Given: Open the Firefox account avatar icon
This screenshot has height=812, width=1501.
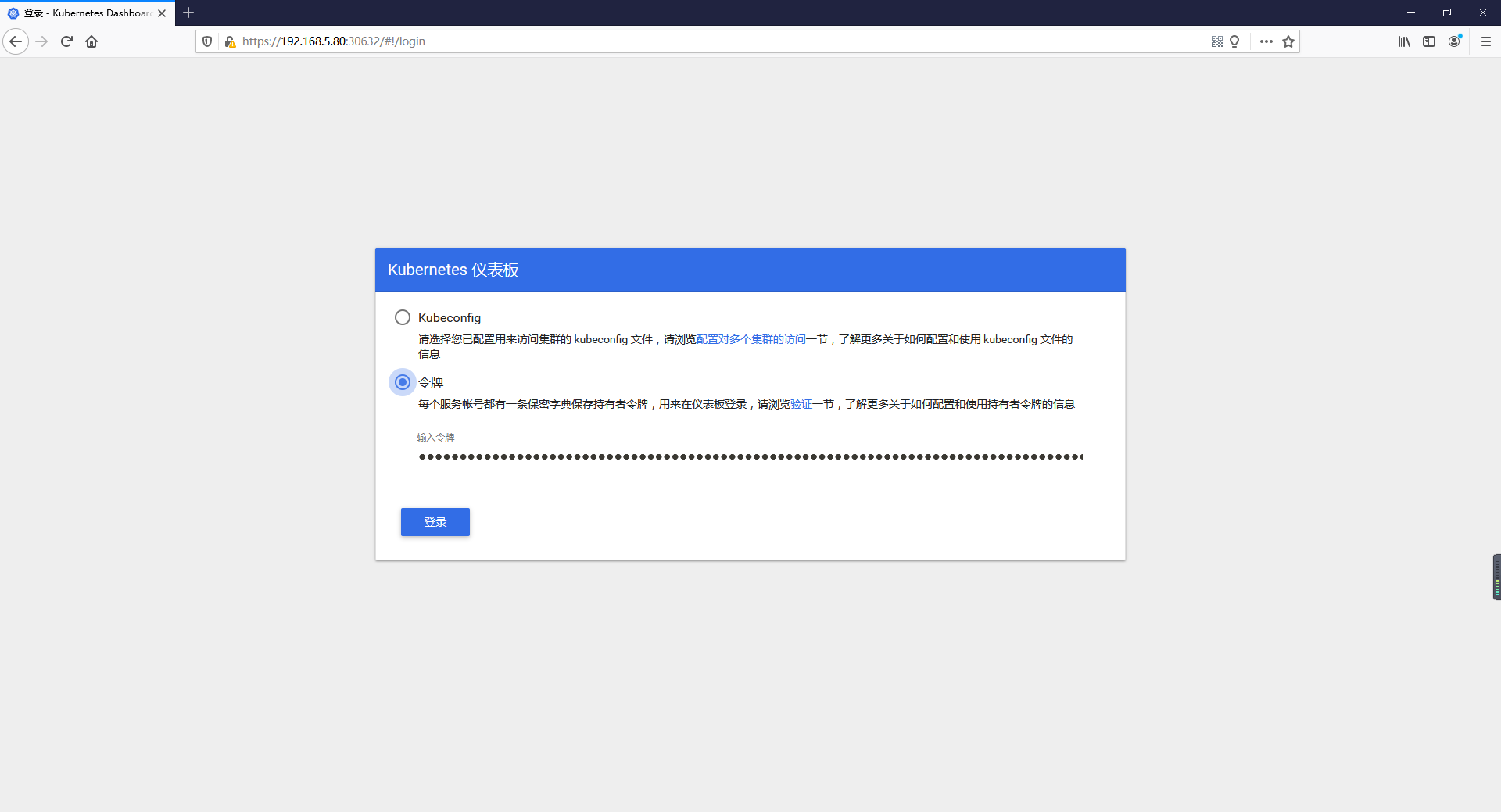Looking at the screenshot, I should point(1455,41).
